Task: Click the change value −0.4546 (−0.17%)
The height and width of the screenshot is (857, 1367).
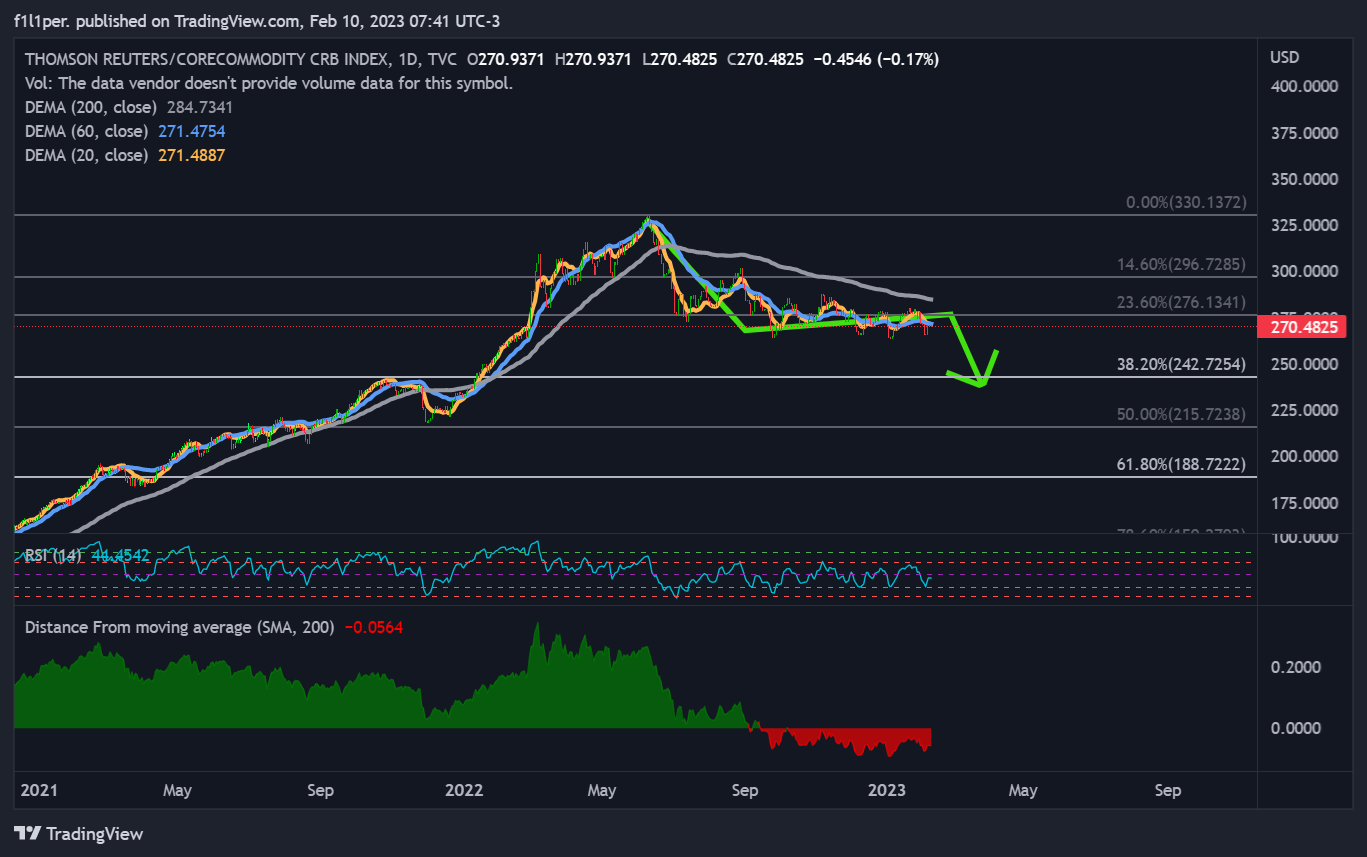Action: pos(876,59)
